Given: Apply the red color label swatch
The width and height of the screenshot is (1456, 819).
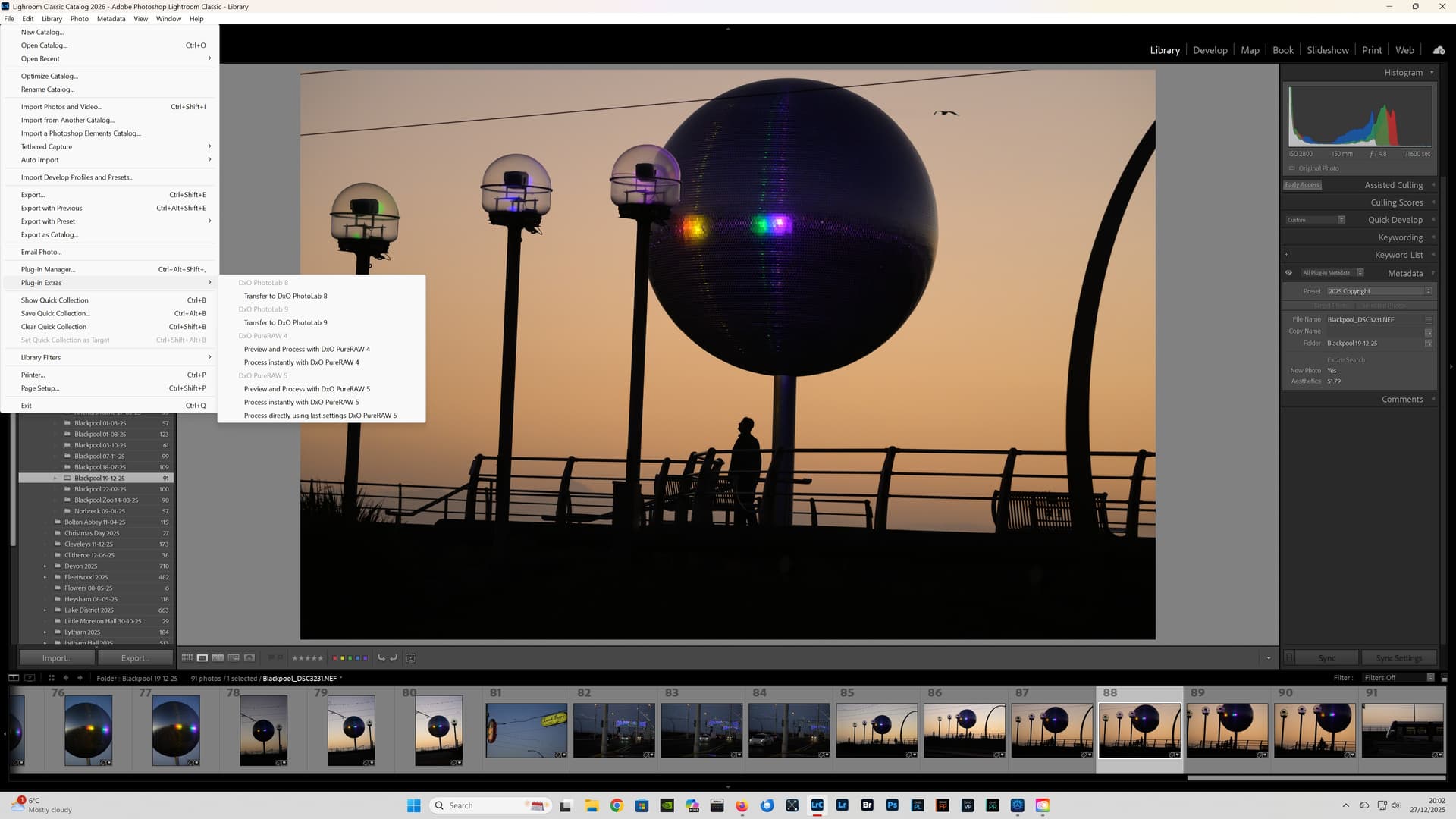Looking at the screenshot, I should 335,658.
